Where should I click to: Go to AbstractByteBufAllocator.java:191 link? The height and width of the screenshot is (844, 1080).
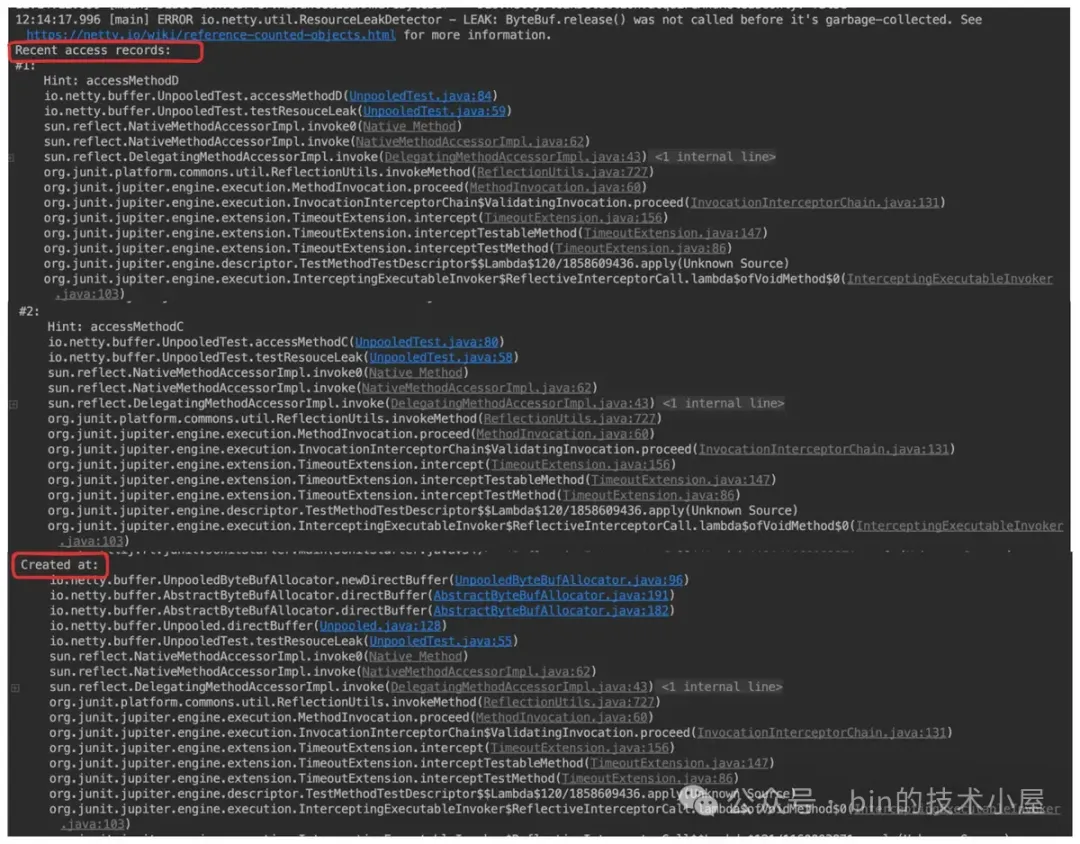click(551, 595)
